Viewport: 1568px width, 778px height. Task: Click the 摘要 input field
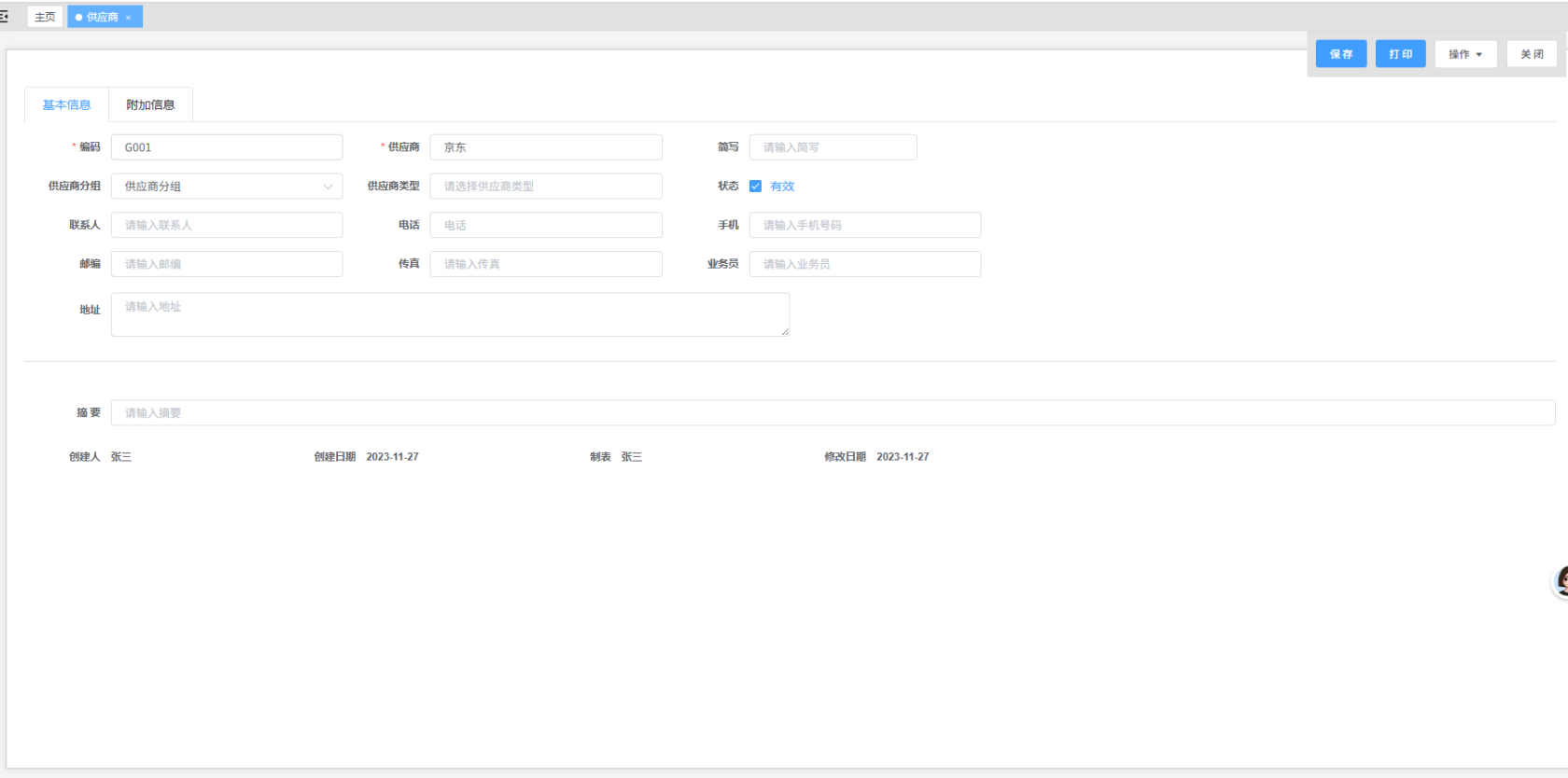coord(832,412)
